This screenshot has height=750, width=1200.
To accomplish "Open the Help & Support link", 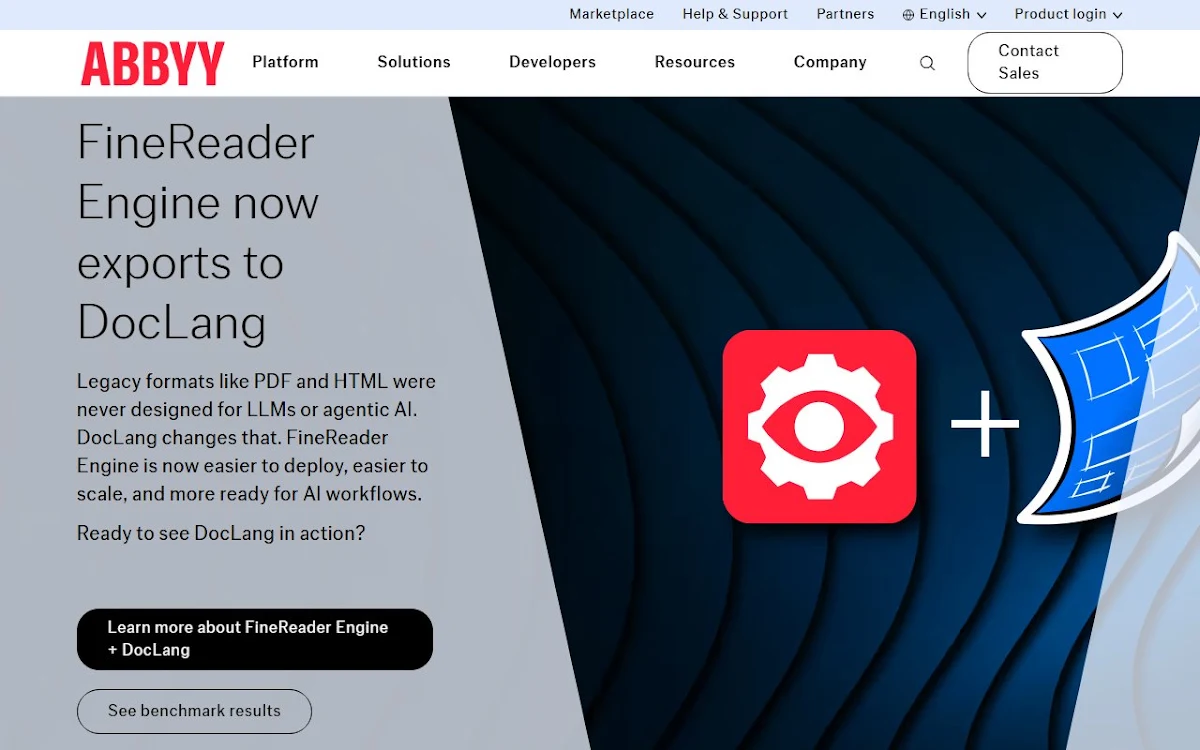I will [735, 14].
